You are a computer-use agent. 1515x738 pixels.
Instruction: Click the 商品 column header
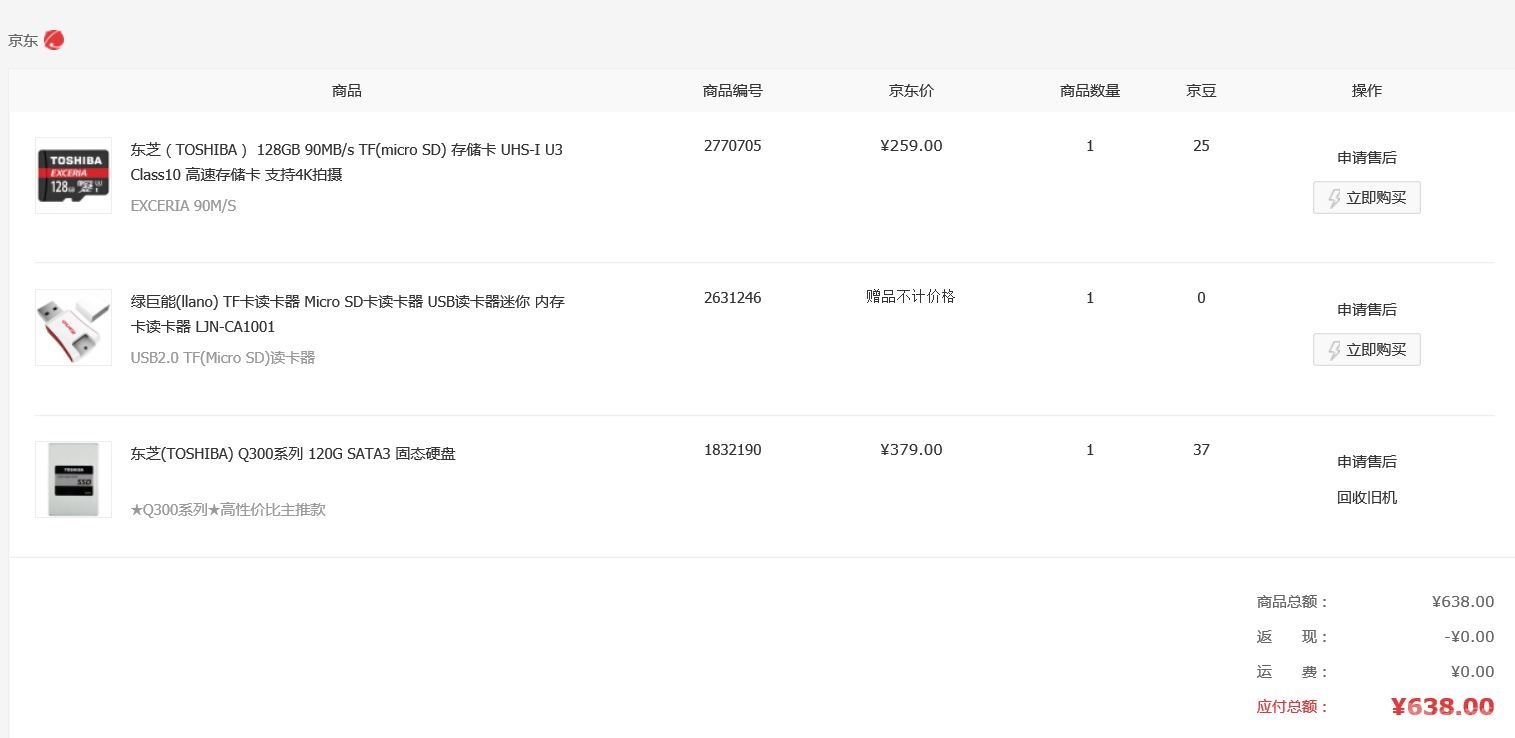tap(347, 90)
